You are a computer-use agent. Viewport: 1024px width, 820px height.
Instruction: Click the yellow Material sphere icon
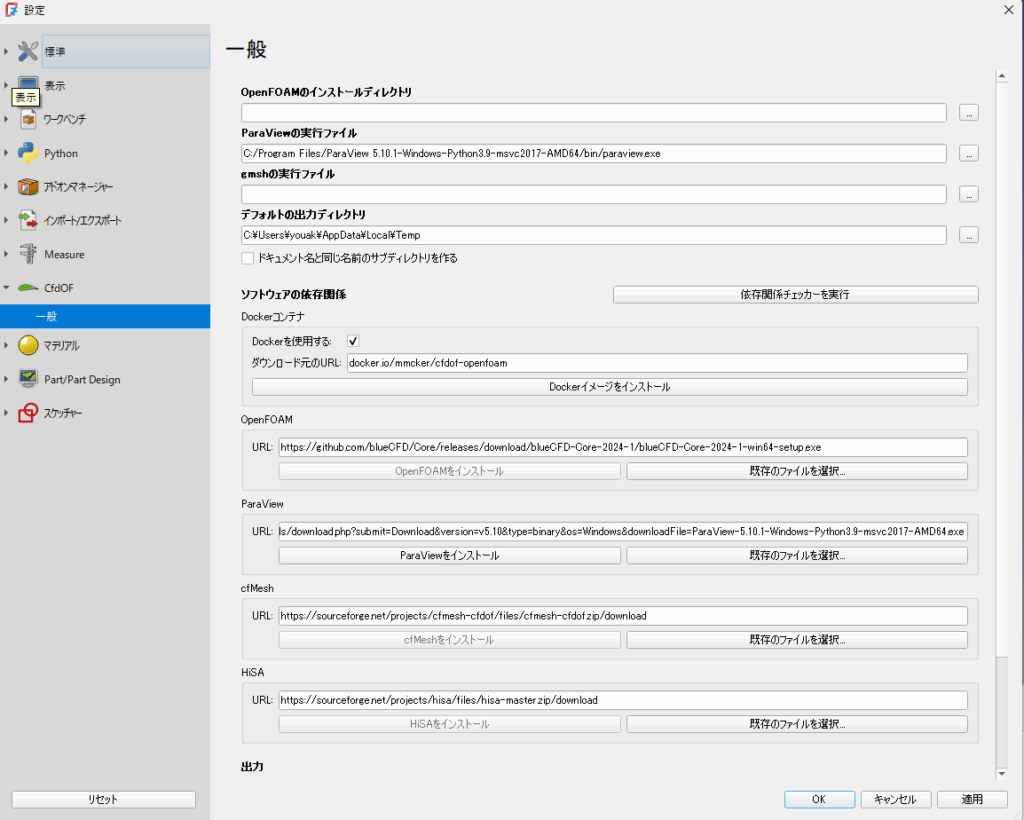coord(28,346)
